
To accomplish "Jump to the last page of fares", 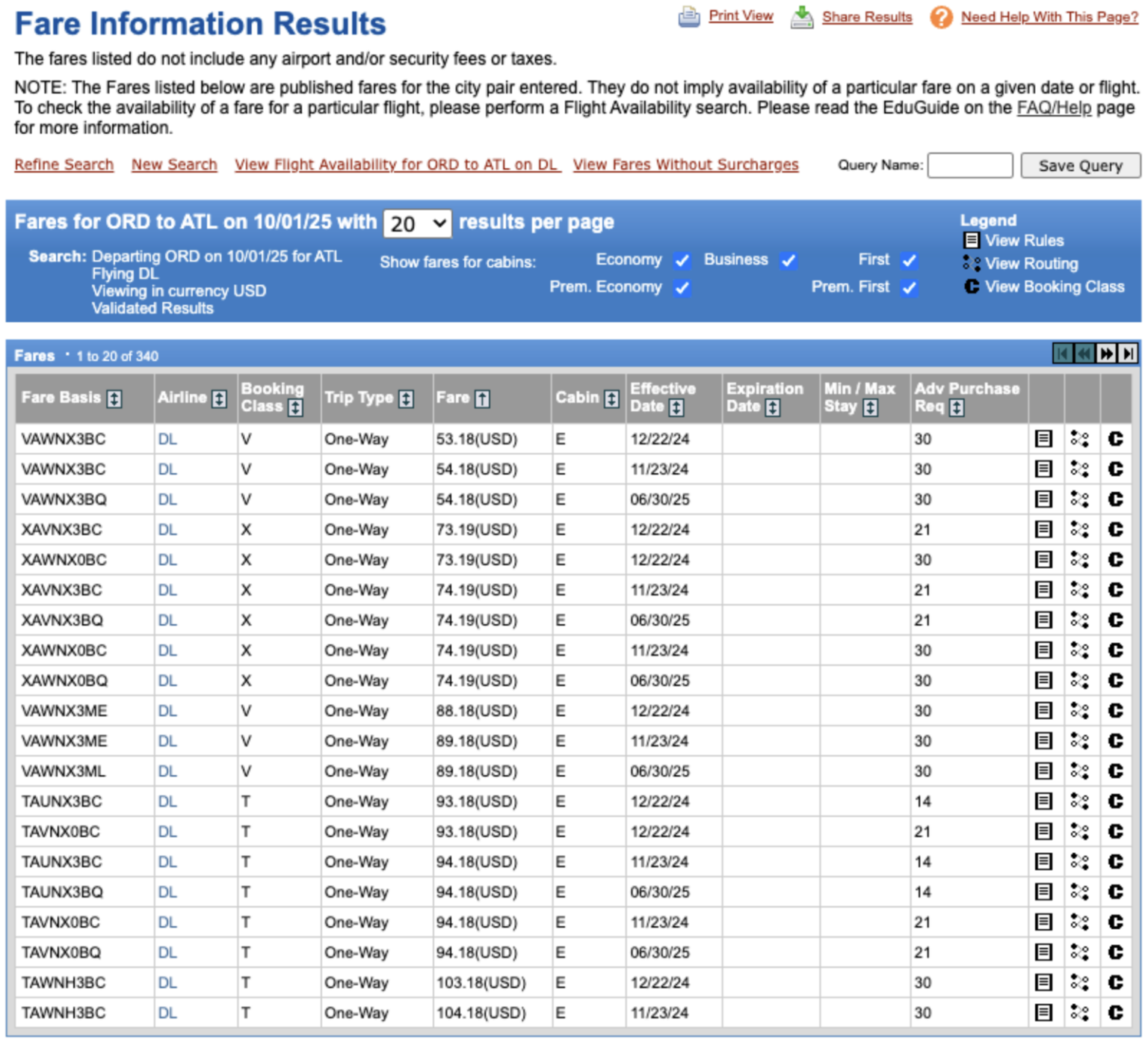I will click(x=1128, y=354).
